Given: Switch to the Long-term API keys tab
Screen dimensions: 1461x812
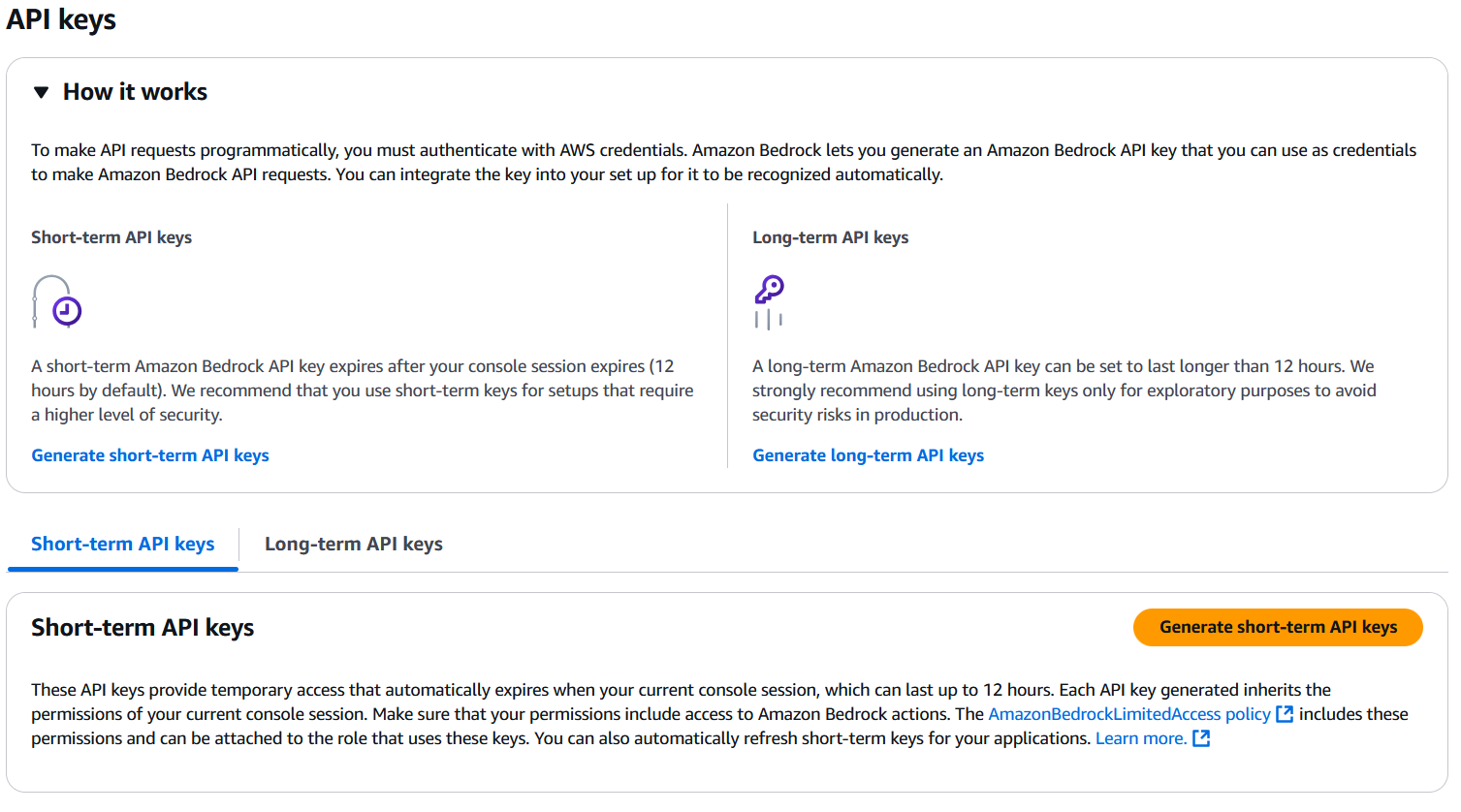Looking at the screenshot, I should [x=353, y=544].
